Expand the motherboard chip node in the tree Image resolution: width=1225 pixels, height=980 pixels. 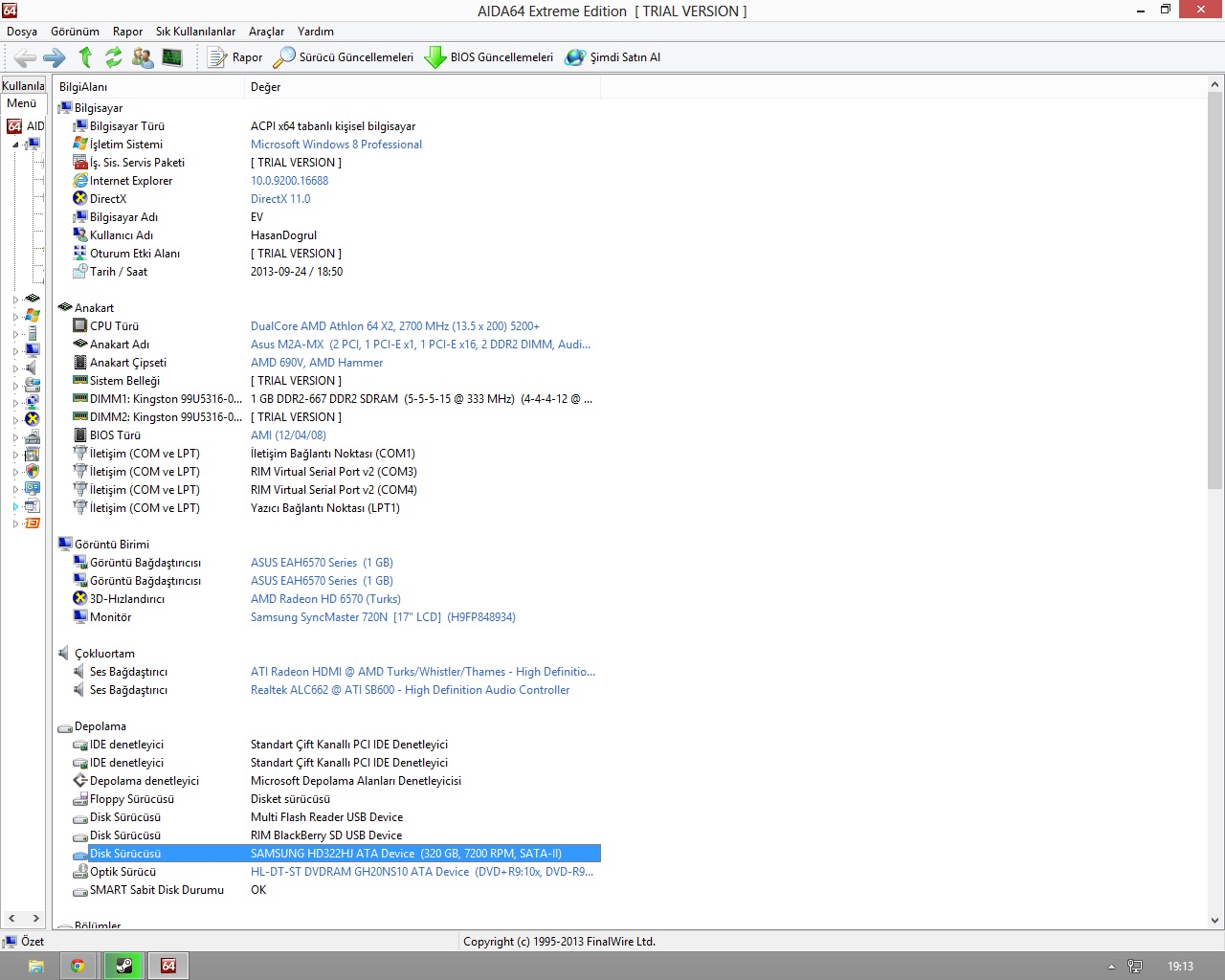(15, 300)
